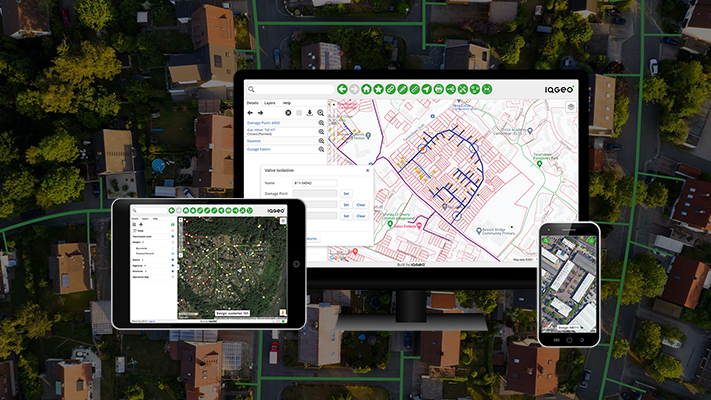This screenshot has width=711, height=400.
Task: Clear results with the circled X icon
Action: 288,112
